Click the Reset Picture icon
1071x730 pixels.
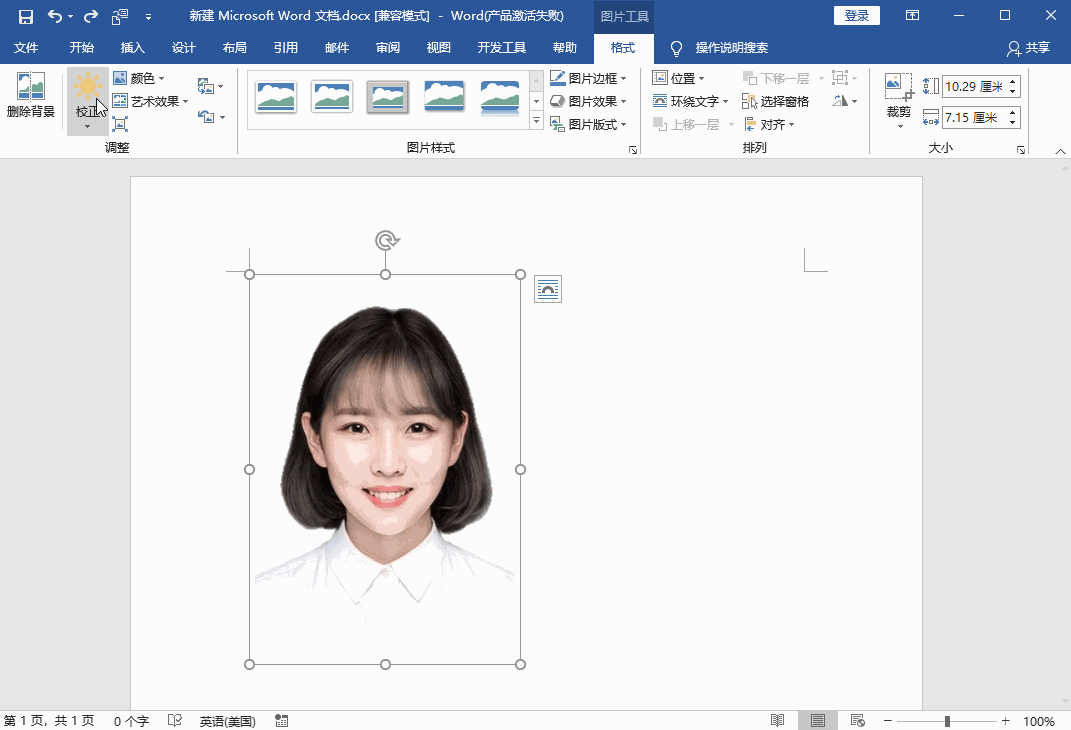[206, 117]
